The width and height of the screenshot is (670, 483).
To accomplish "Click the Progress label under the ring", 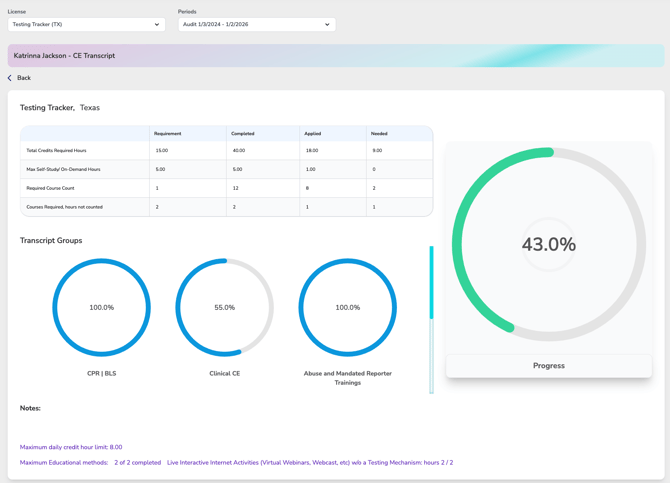I will click(548, 366).
